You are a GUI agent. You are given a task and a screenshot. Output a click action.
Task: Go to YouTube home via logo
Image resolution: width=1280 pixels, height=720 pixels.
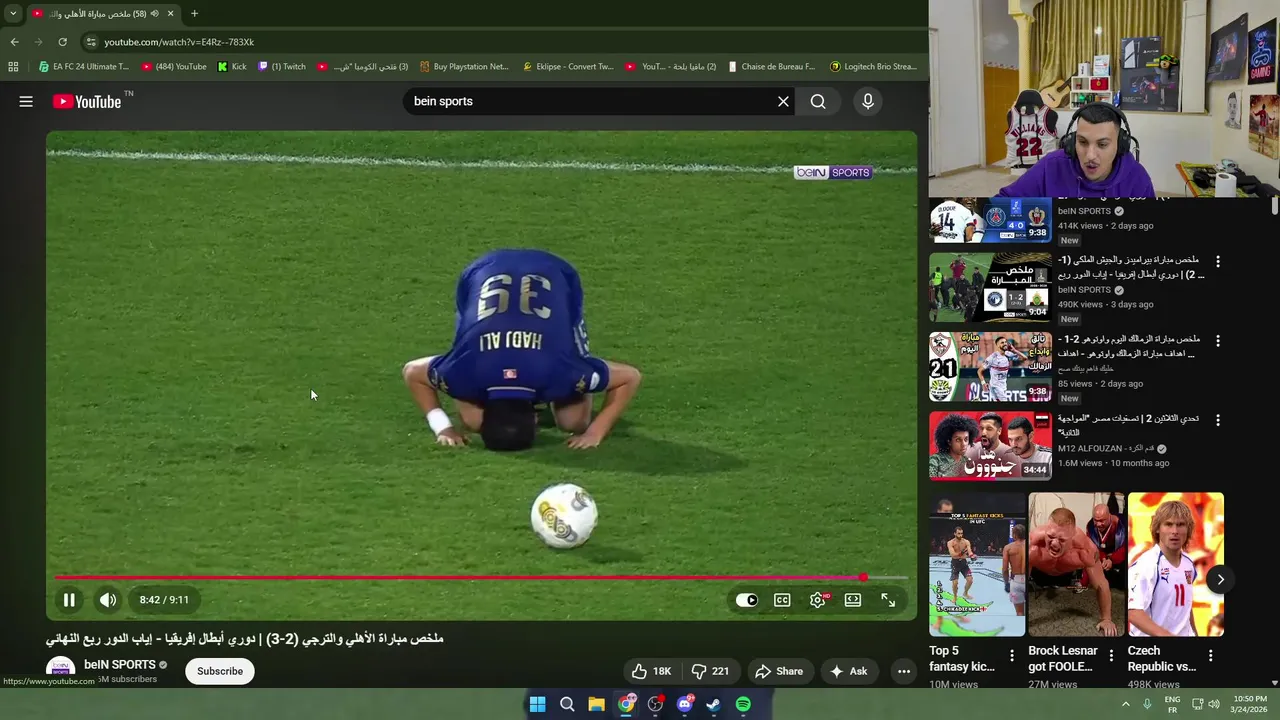(x=87, y=101)
